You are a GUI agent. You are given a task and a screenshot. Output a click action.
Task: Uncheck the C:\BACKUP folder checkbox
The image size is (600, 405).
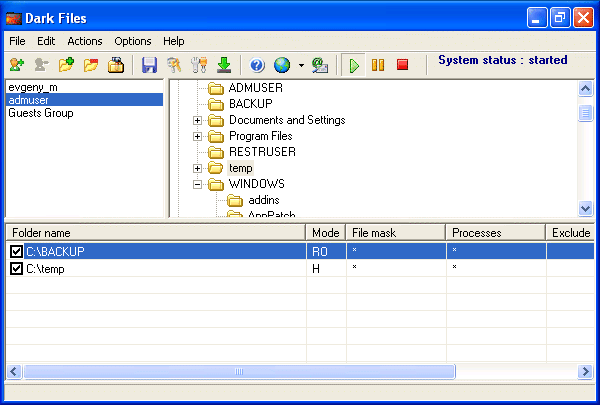tap(16, 251)
